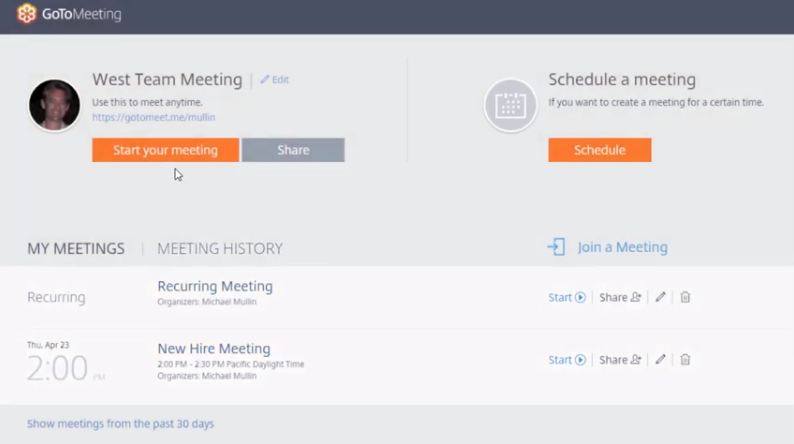
Task: Click the 'Recurring' row label
Action: (x=56, y=297)
